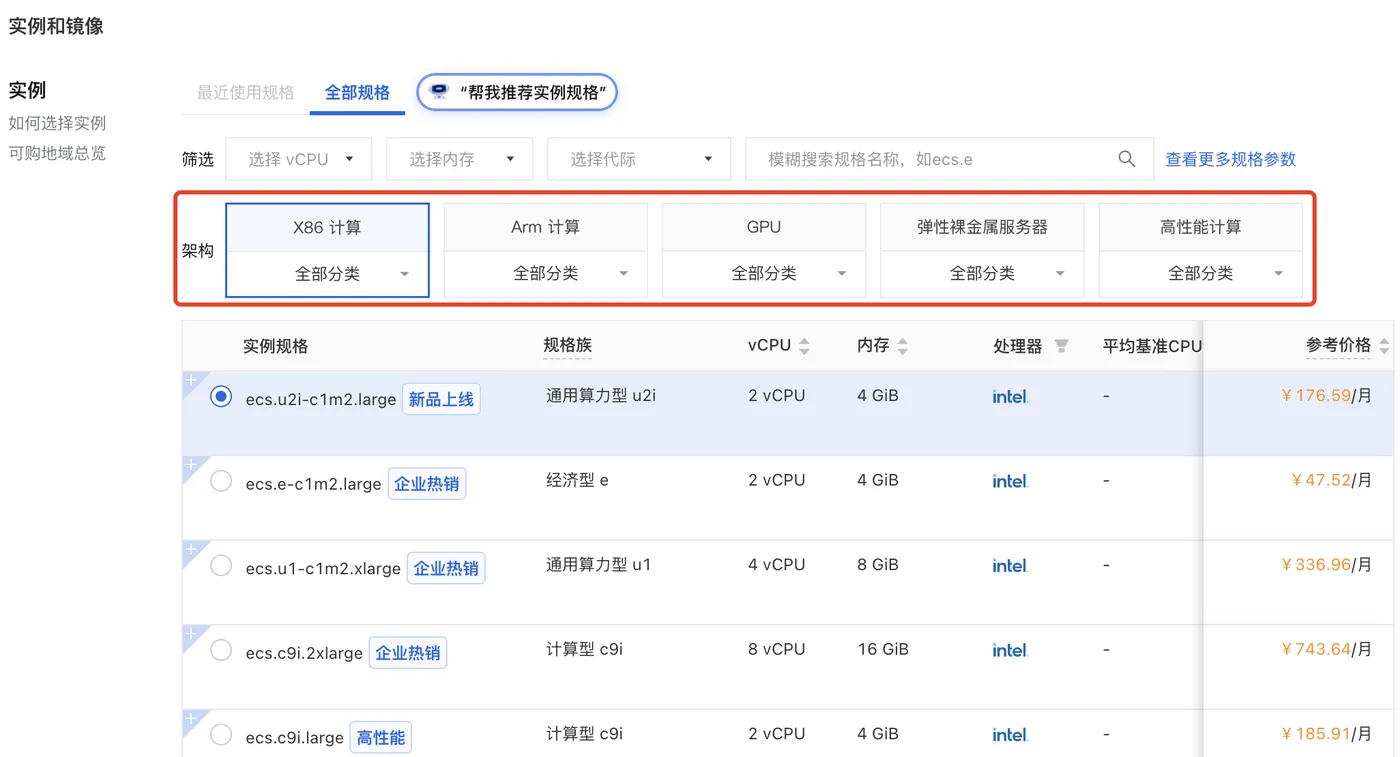The image size is (1400, 757).
Task: Open the 选择 vCPU dropdown
Action: [x=299, y=159]
